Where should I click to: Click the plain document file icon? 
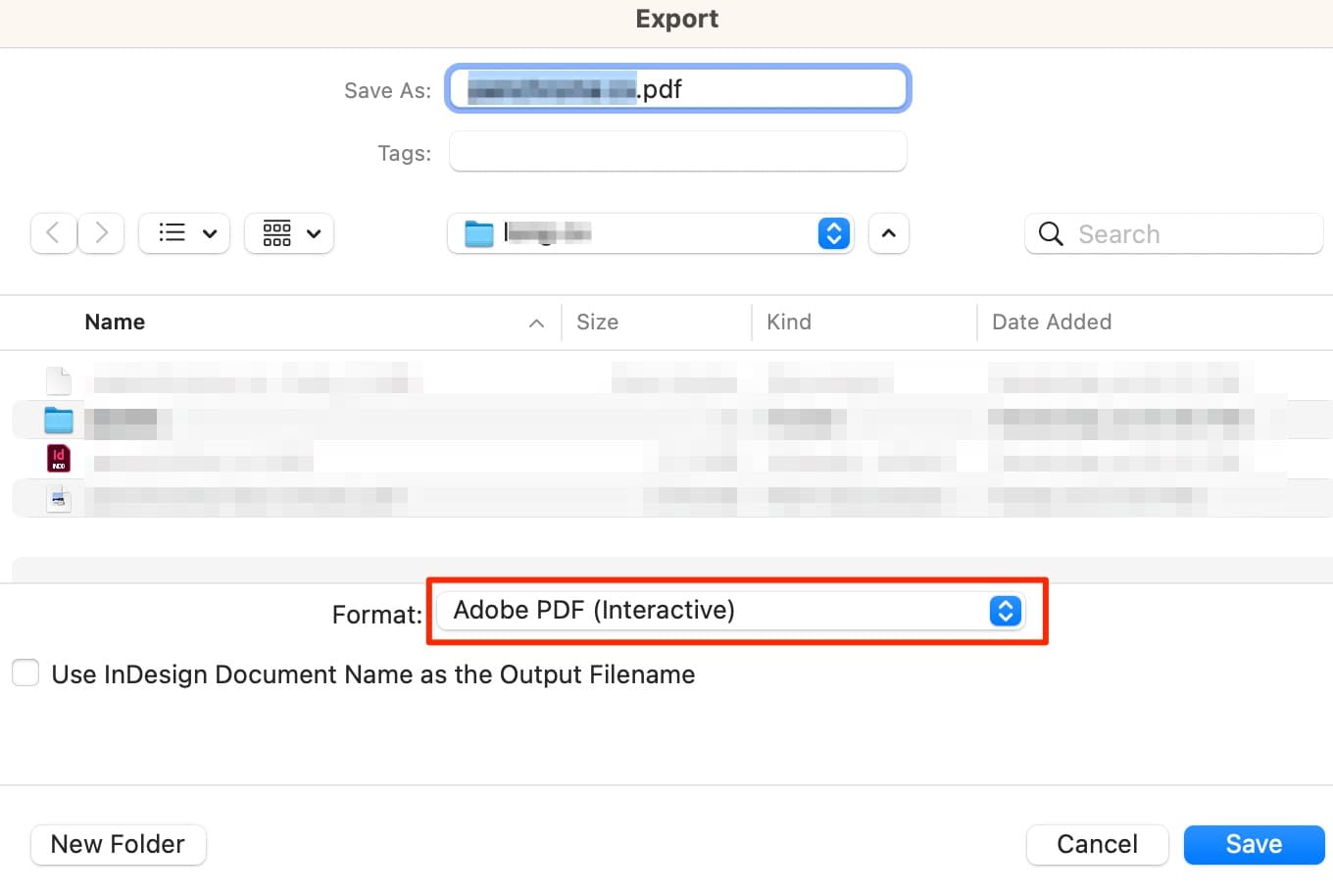coord(59,380)
